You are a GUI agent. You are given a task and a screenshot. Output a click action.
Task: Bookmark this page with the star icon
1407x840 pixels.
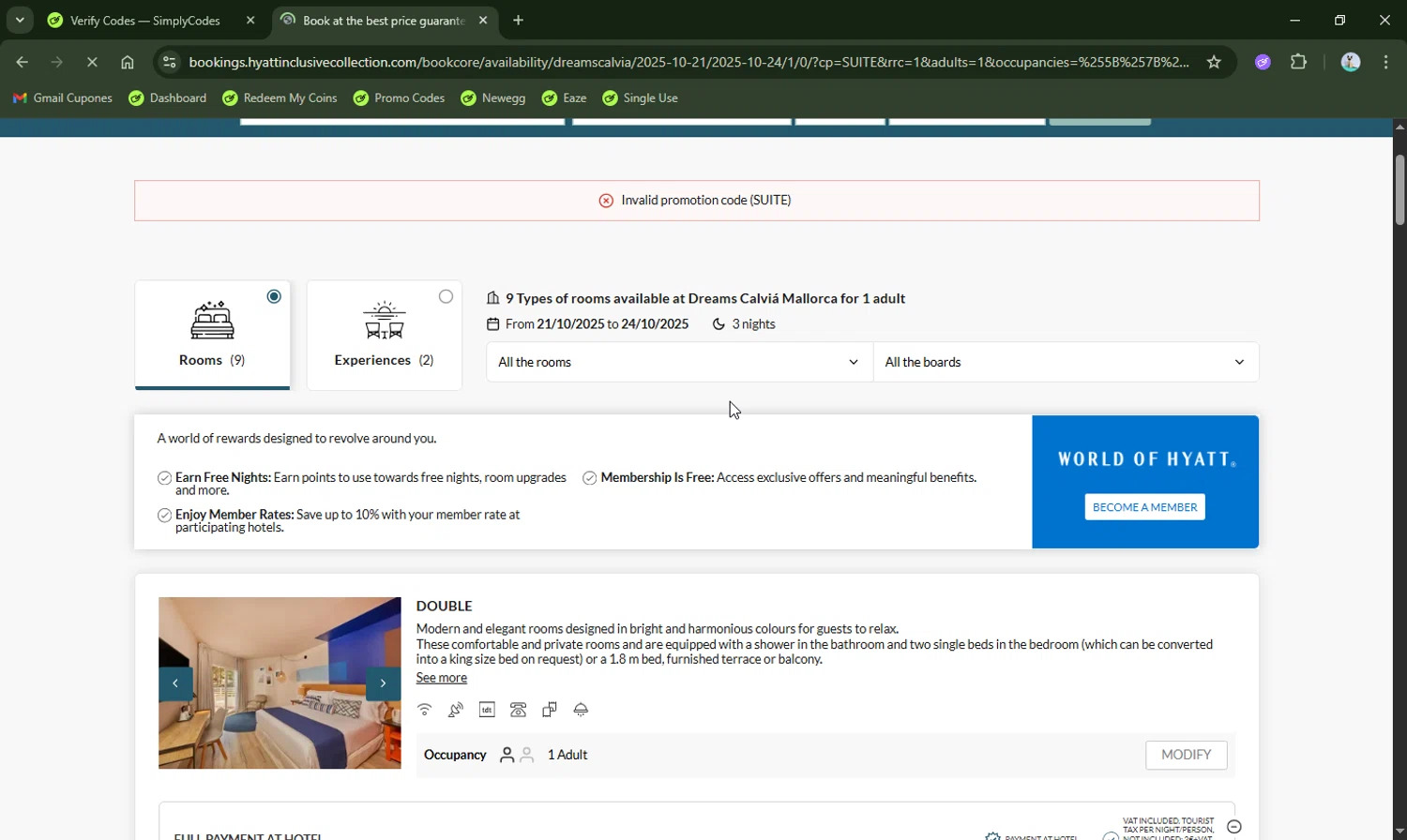(1214, 62)
